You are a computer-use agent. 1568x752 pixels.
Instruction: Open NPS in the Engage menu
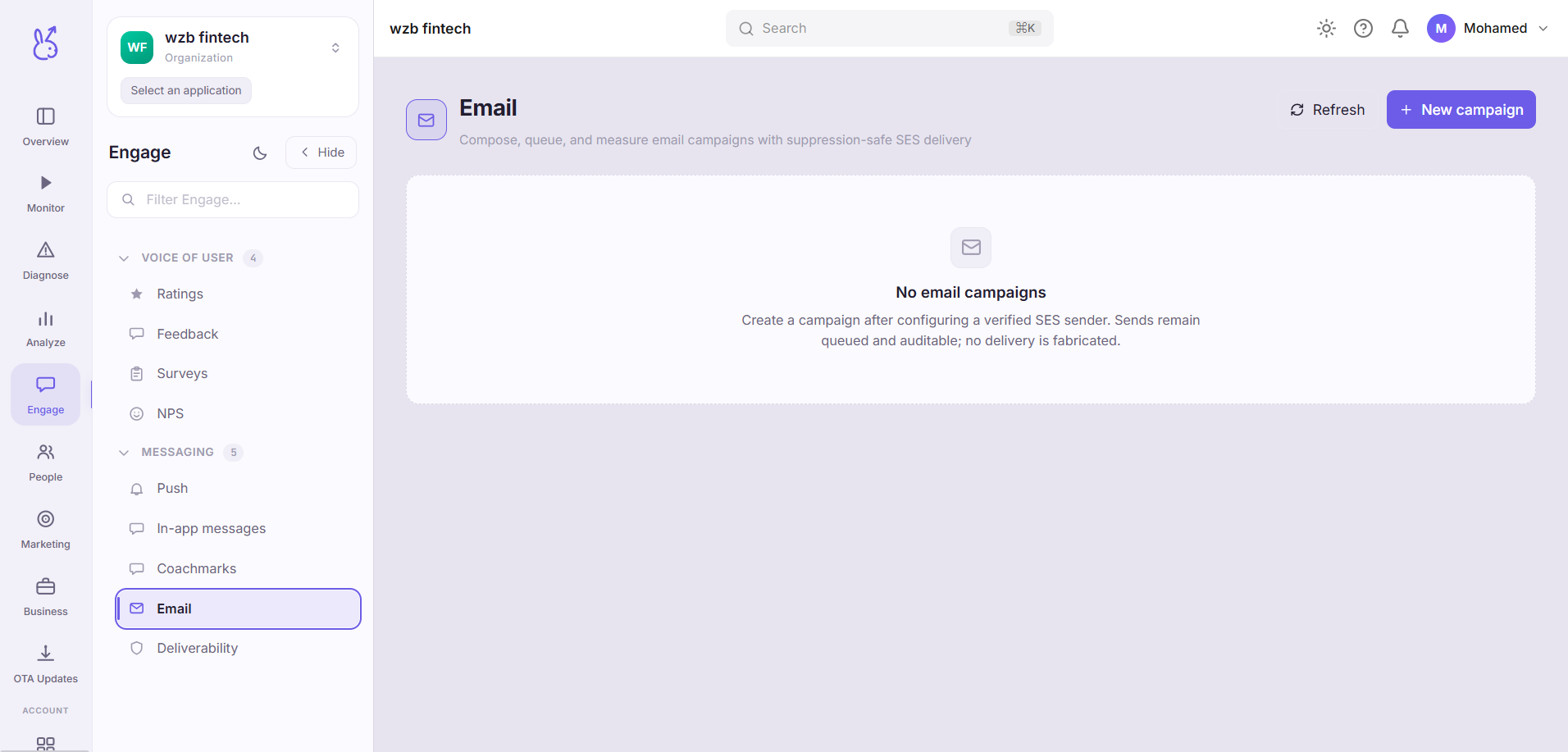tap(238, 413)
